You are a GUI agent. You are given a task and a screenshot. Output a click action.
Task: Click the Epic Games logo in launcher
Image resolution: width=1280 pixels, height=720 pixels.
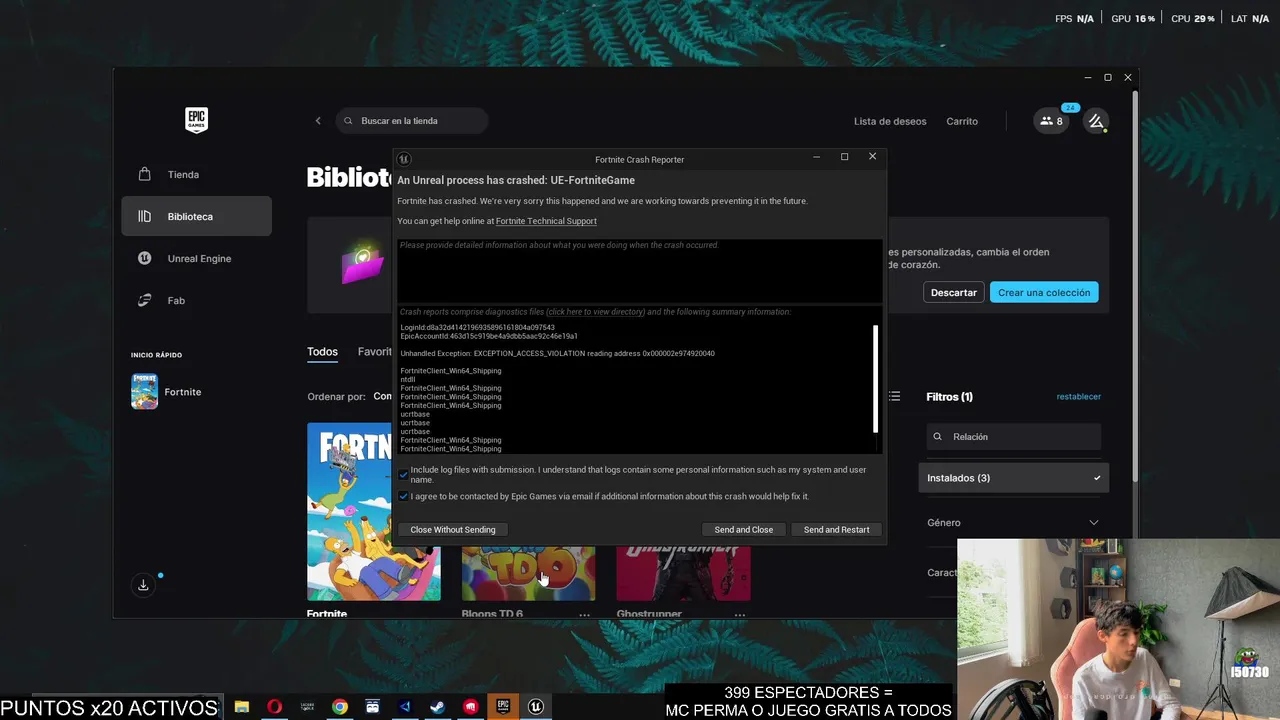pyautogui.click(x=196, y=120)
